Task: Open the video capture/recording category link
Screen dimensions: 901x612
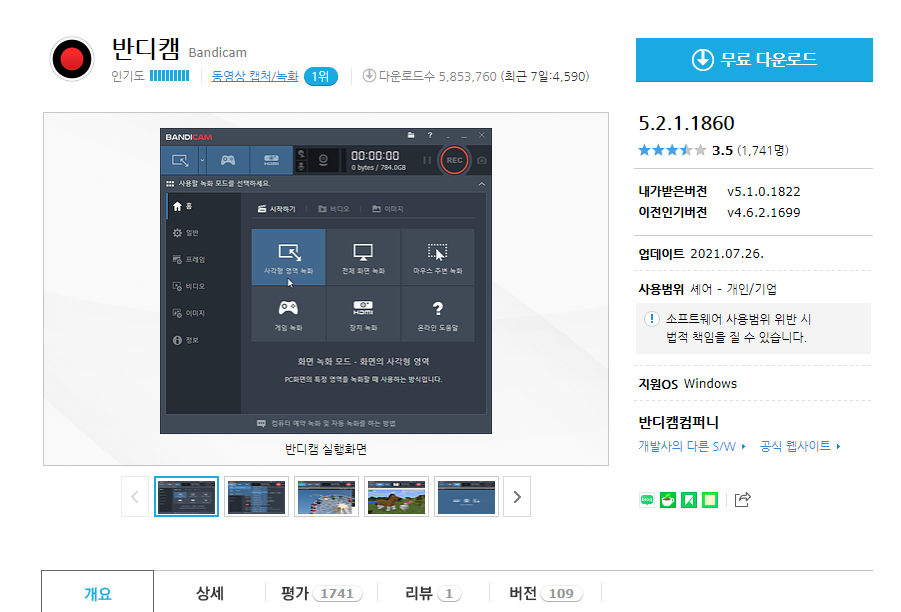Action: coord(255,76)
